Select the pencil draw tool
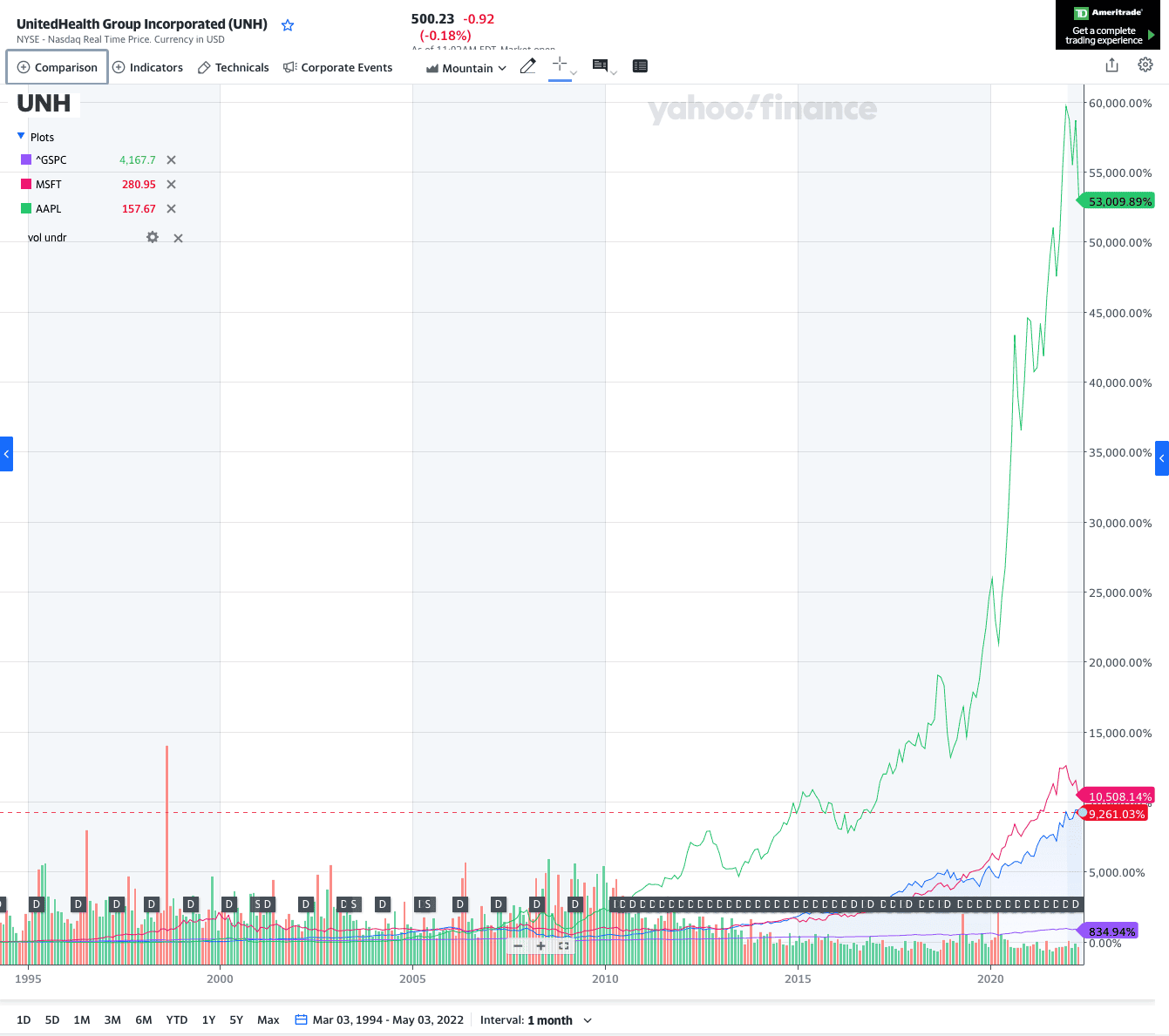The height and width of the screenshot is (1036, 1169). (x=527, y=66)
